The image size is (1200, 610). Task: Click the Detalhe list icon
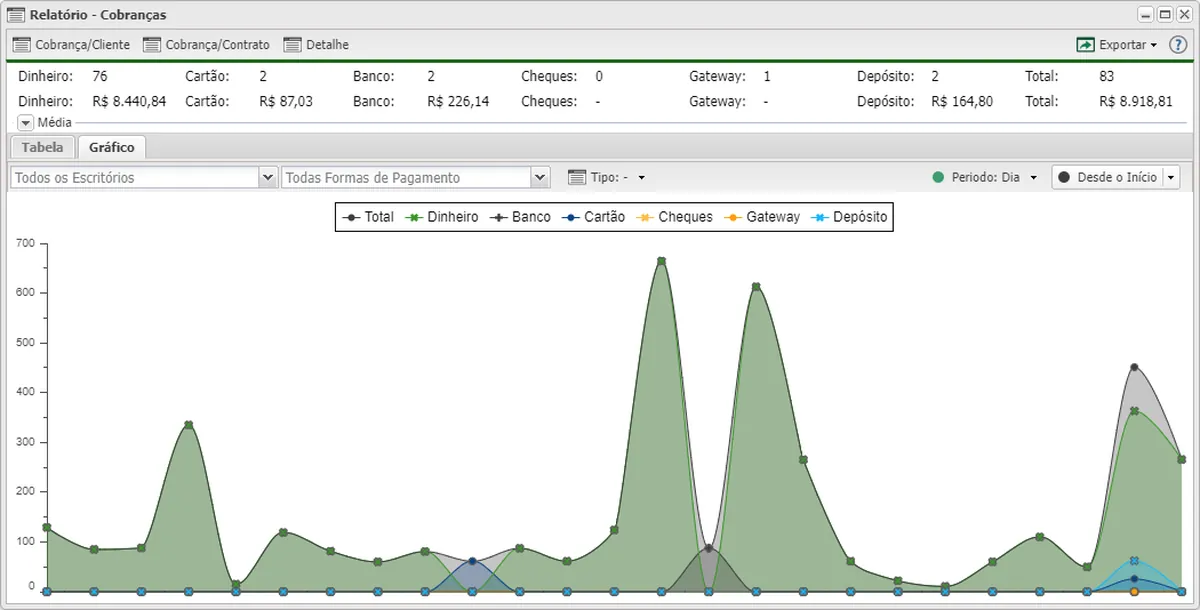[x=292, y=45]
